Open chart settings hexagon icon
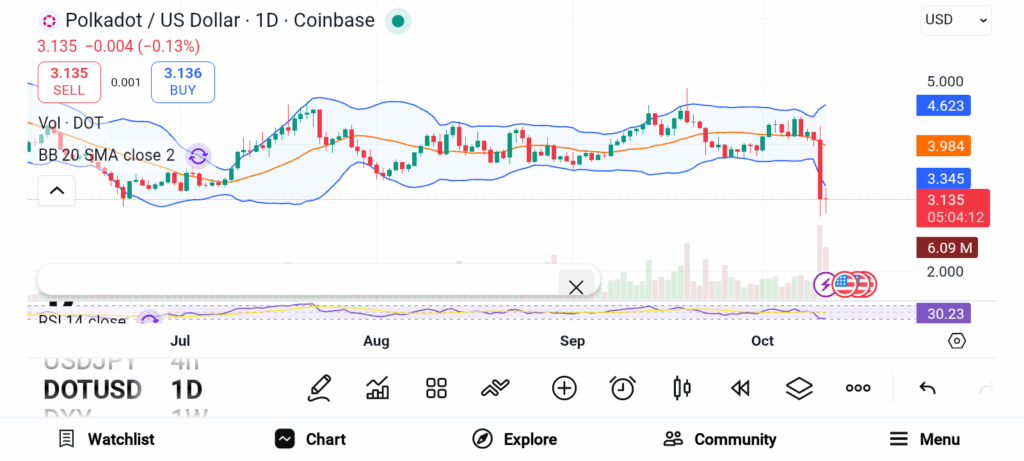 (957, 341)
